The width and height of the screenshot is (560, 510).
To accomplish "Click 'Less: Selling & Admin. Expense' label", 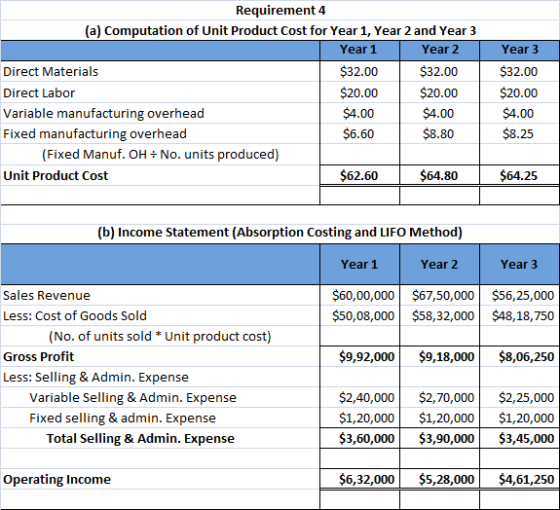I will tap(96, 378).
